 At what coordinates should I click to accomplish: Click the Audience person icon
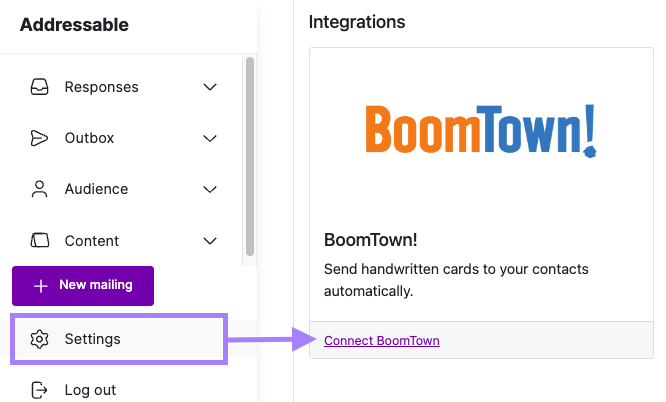pyautogui.click(x=40, y=189)
